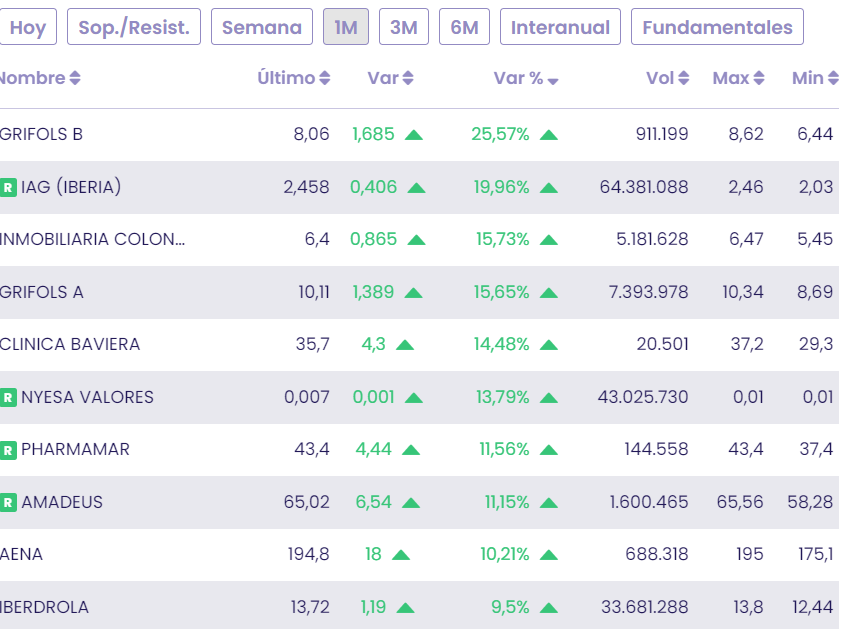The height and width of the screenshot is (629, 854).
Task: Switch to the Semana tab
Action: [262, 27]
